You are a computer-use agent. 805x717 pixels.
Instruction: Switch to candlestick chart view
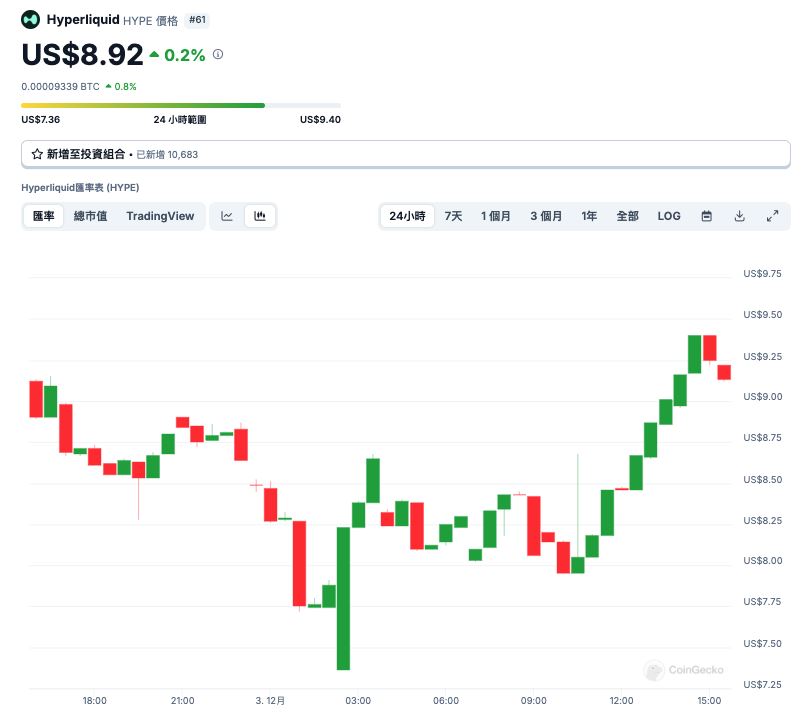(x=260, y=216)
